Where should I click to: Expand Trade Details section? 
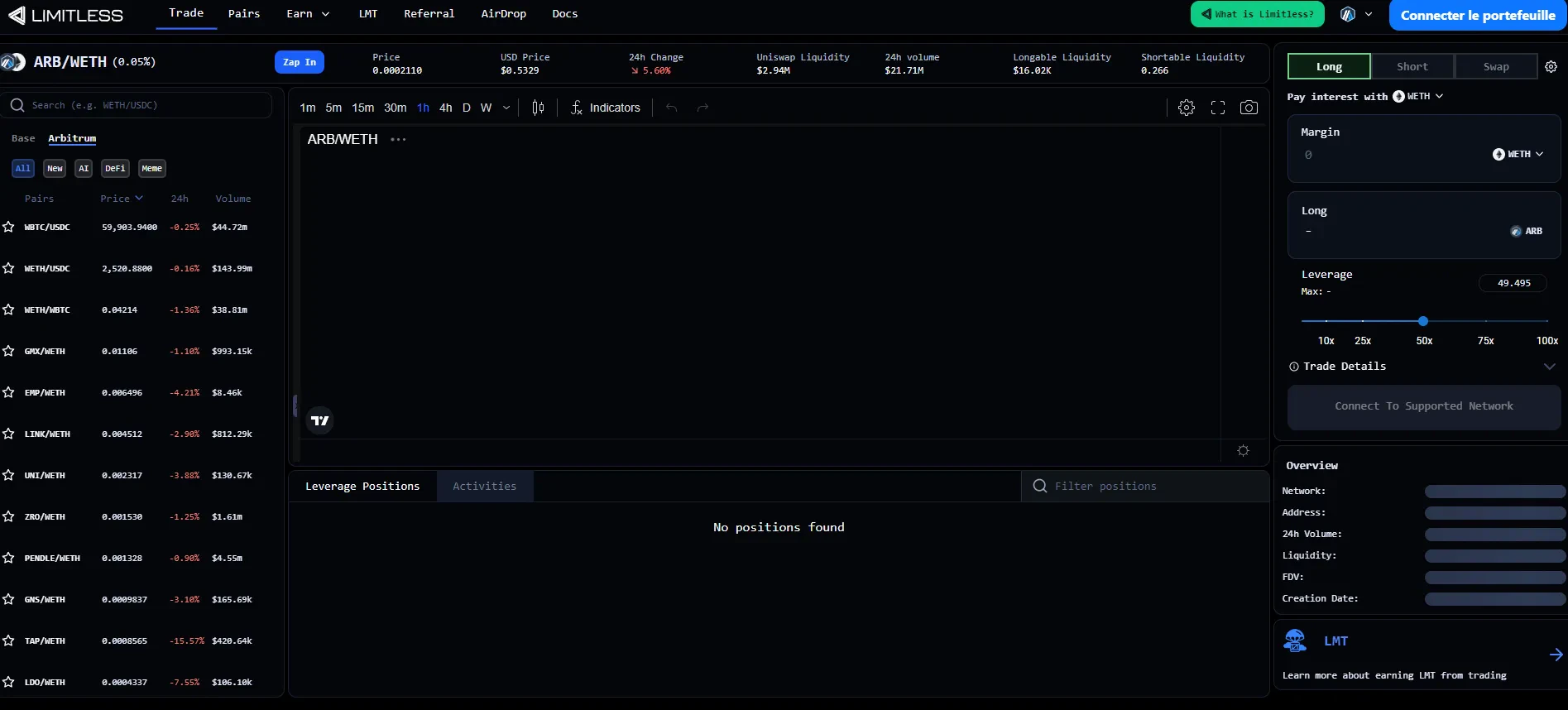pyautogui.click(x=1550, y=367)
